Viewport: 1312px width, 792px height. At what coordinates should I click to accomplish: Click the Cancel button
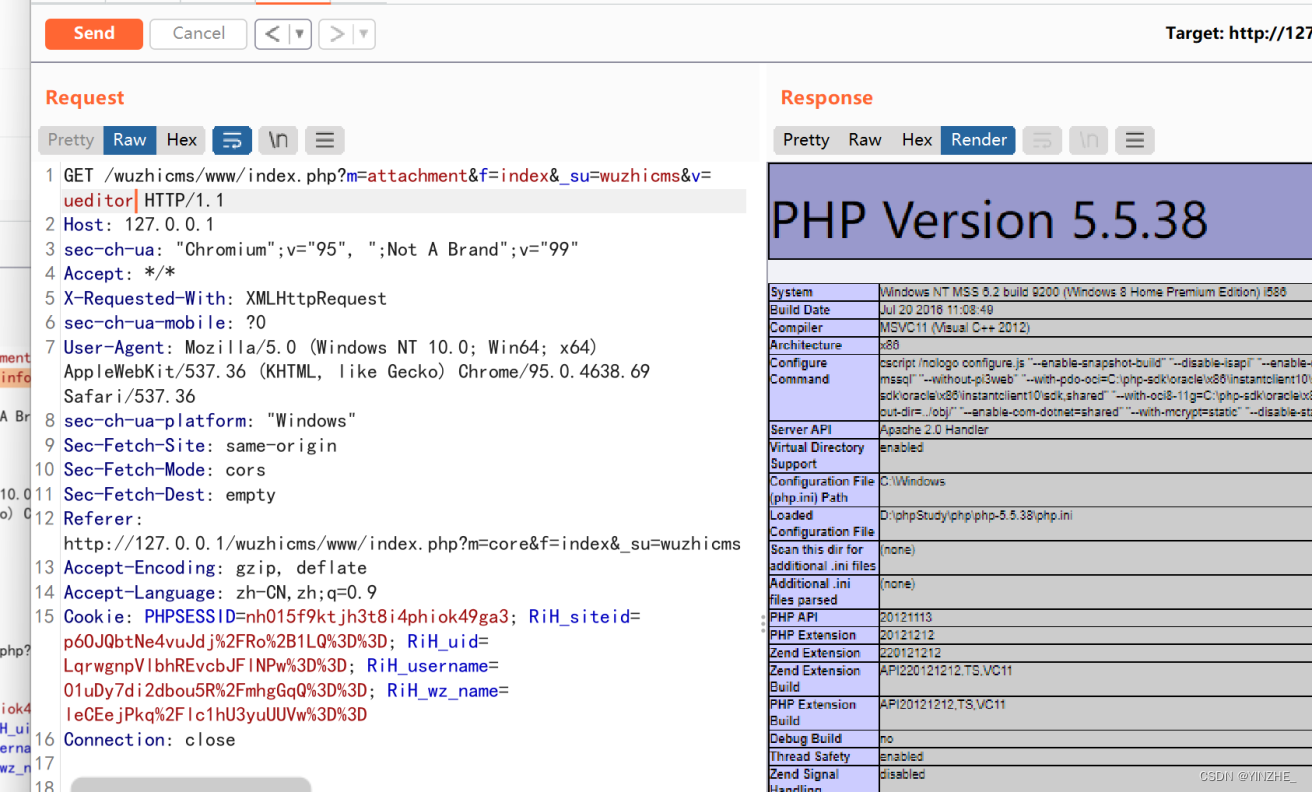[x=198, y=33]
